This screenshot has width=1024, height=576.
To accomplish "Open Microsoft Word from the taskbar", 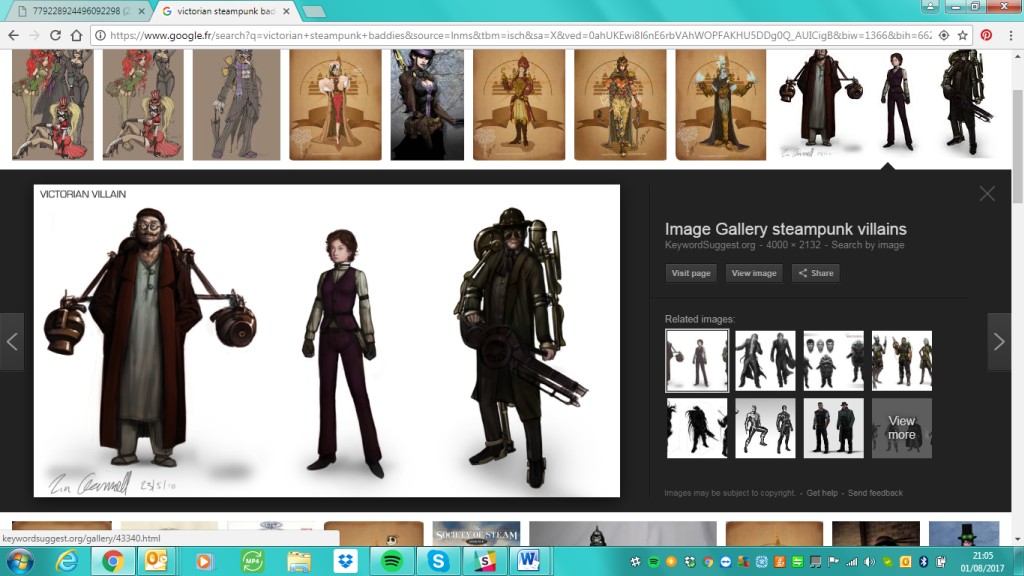I will click(x=529, y=562).
